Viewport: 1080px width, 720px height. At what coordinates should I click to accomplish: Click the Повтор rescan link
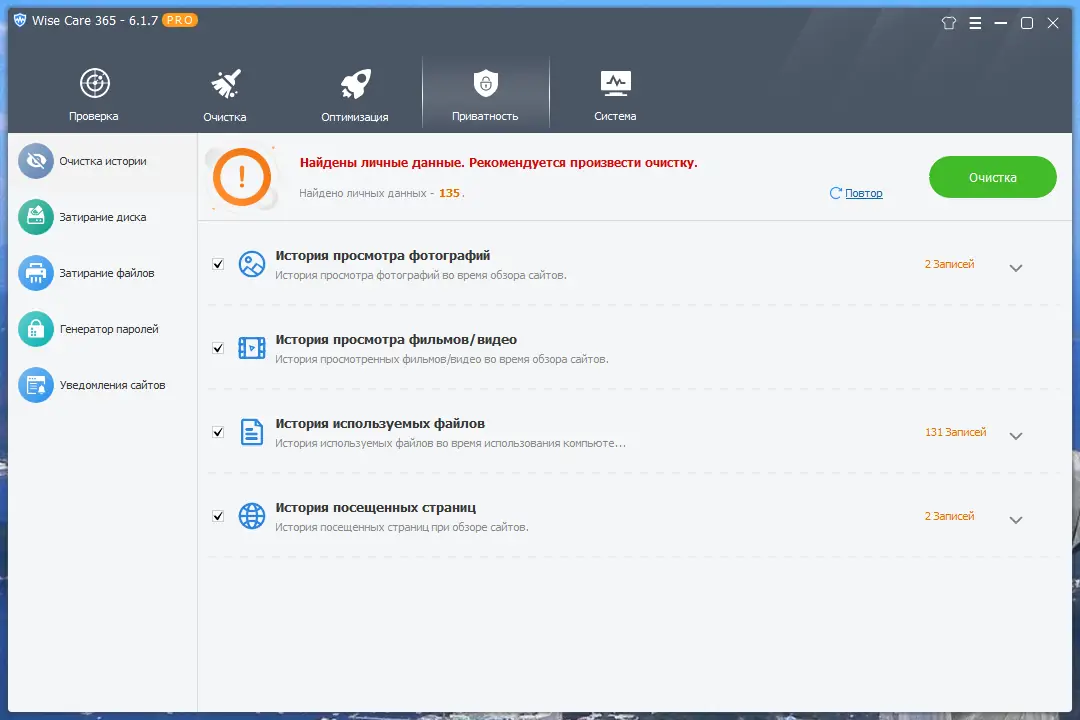[x=864, y=193]
